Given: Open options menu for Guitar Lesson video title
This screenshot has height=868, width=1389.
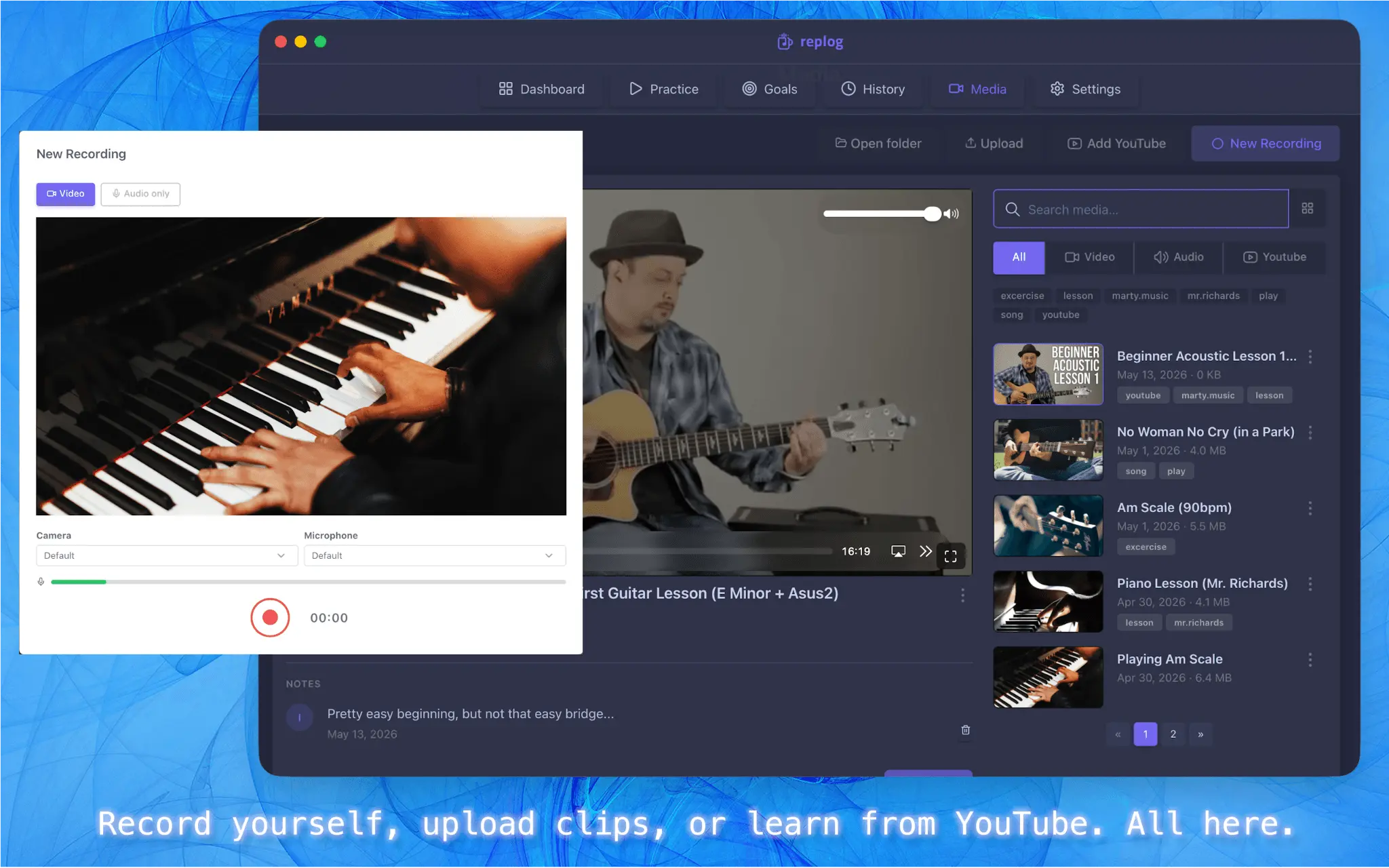Looking at the screenshot, I should pos(962,595).
